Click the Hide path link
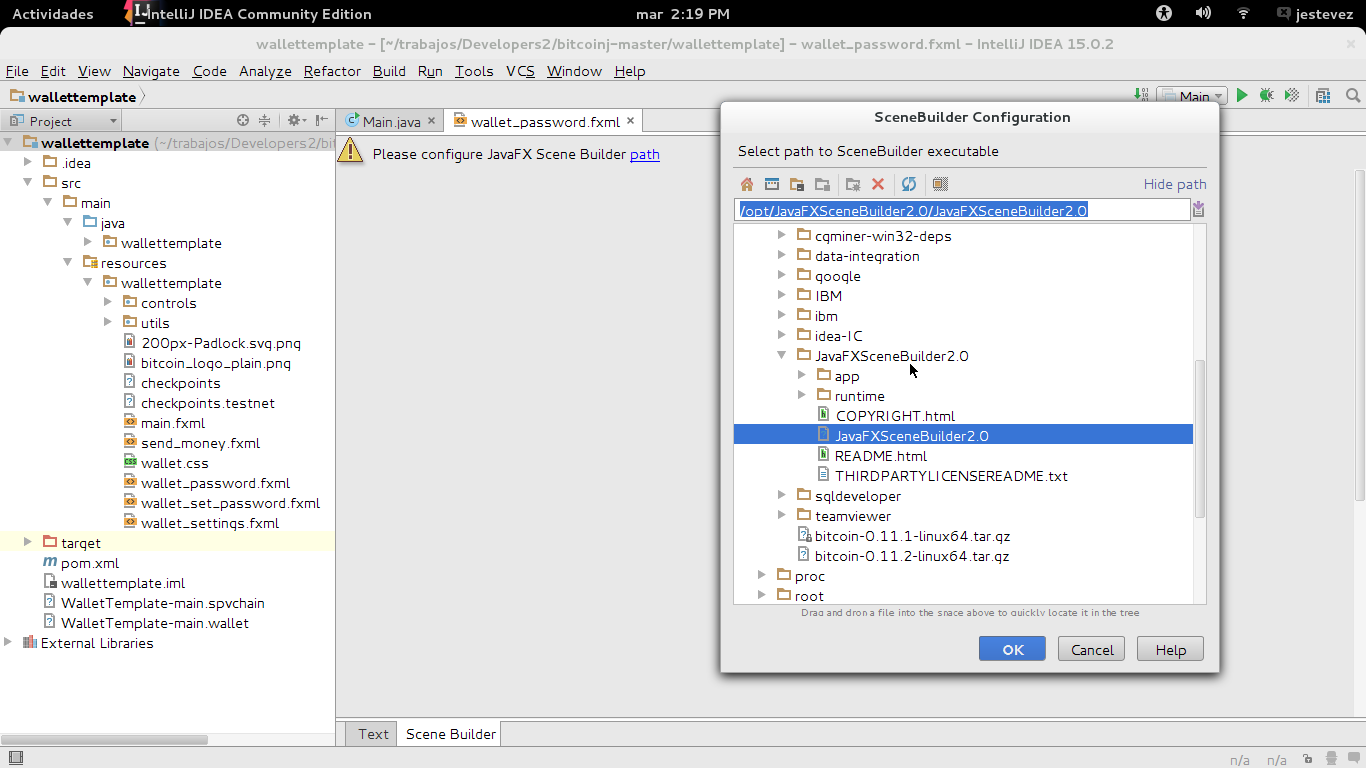The width and height of the screenshot is (1366, 768). (1175, 184)
